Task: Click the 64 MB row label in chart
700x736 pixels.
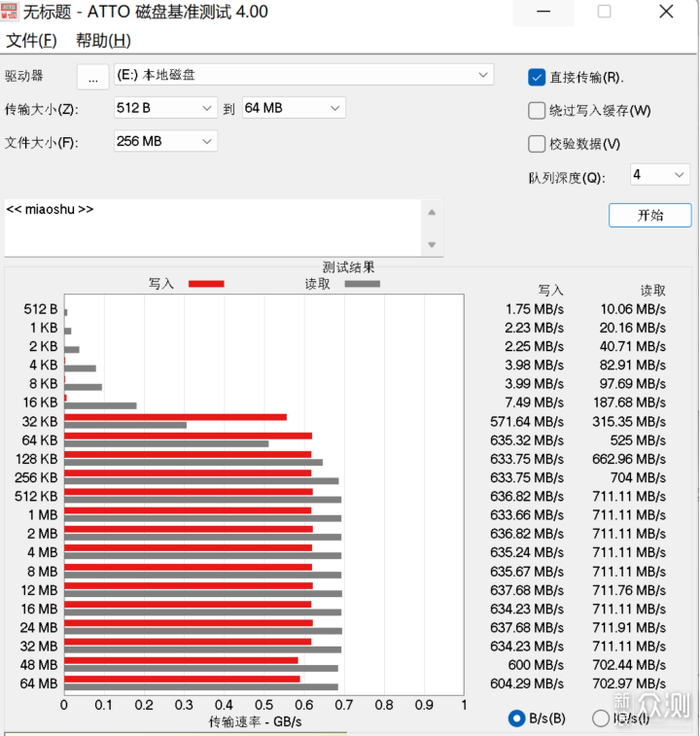Action: (x=38, y=684)
